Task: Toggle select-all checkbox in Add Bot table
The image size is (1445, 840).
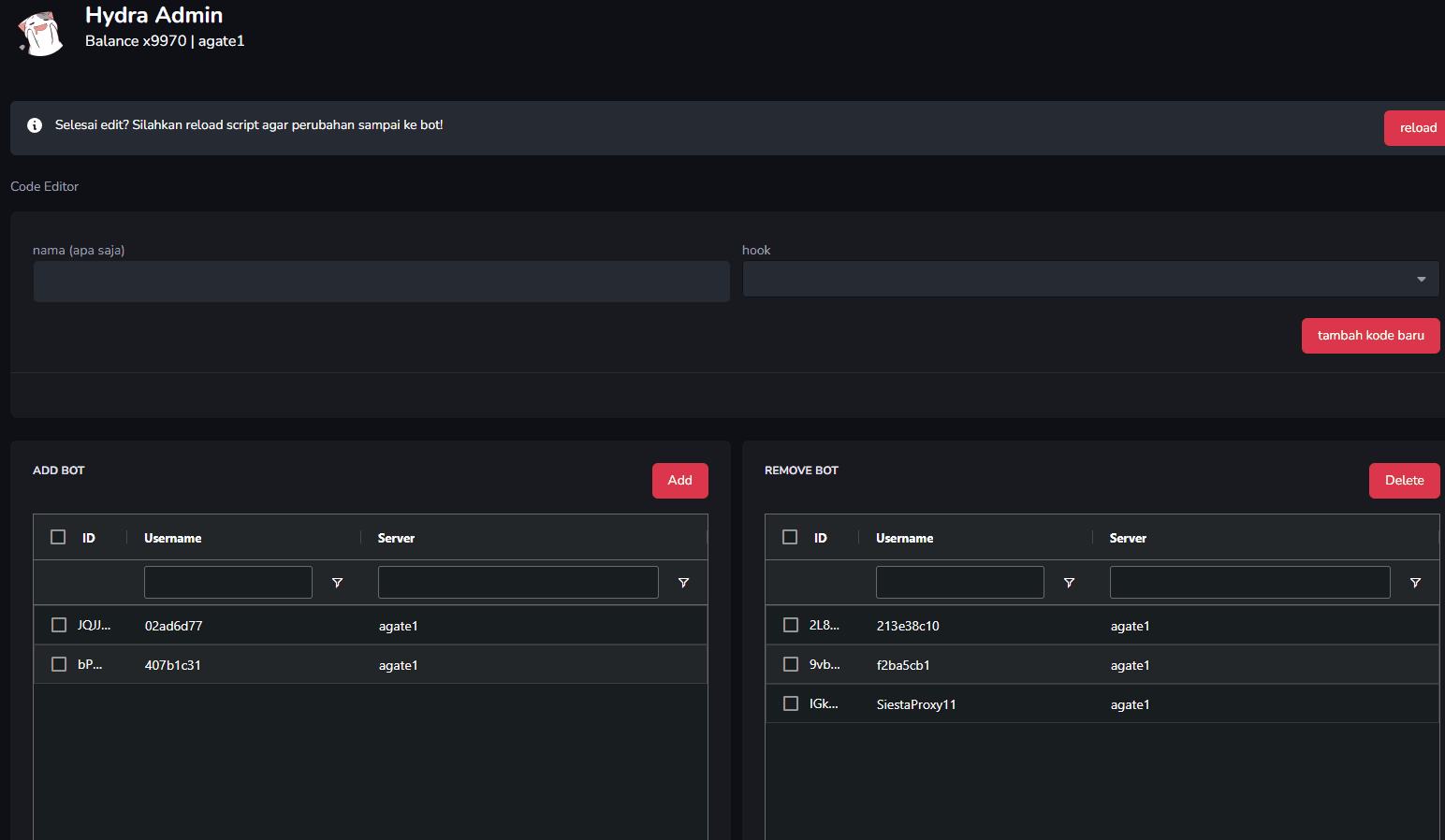Action: (x=58, y=537)
